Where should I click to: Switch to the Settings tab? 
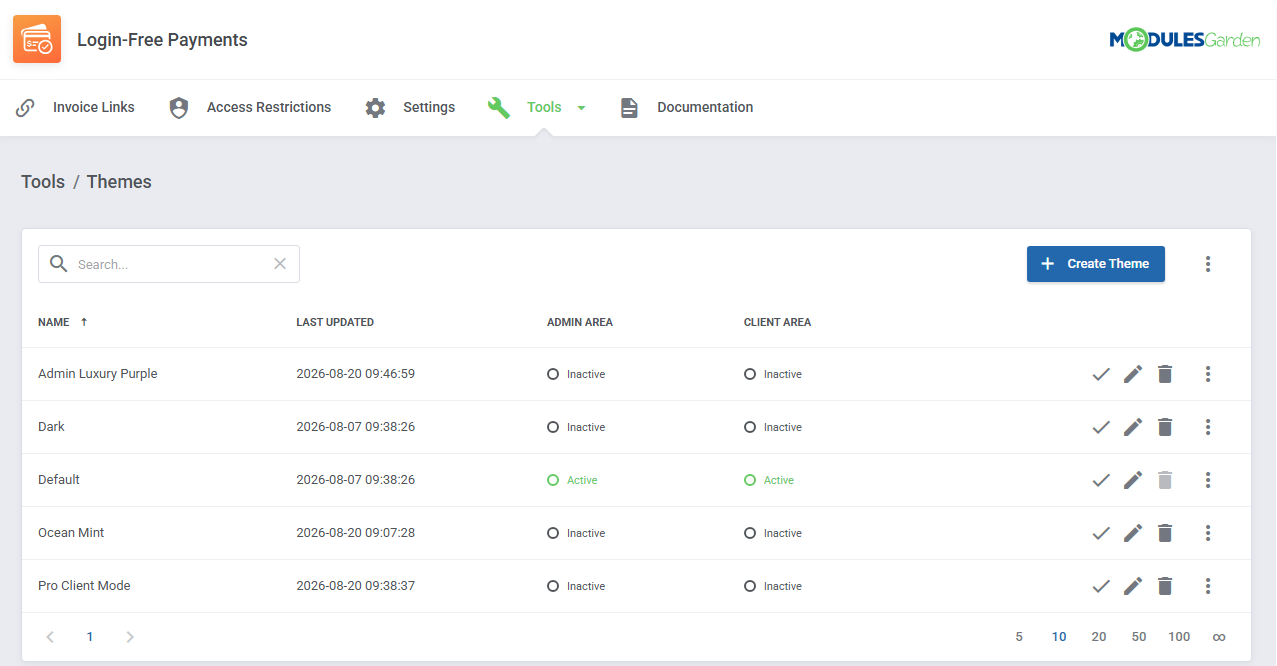(410, 107)
